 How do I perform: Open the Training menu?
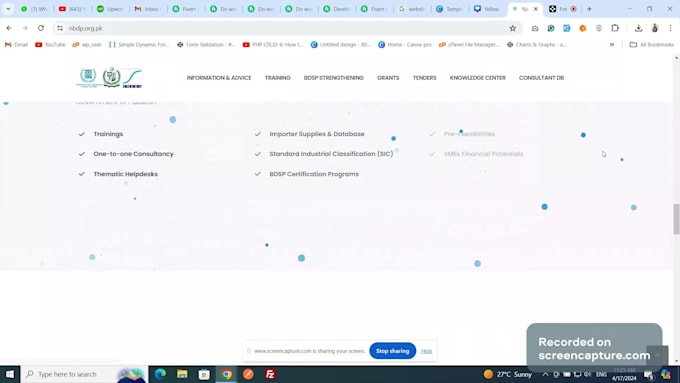278,78
